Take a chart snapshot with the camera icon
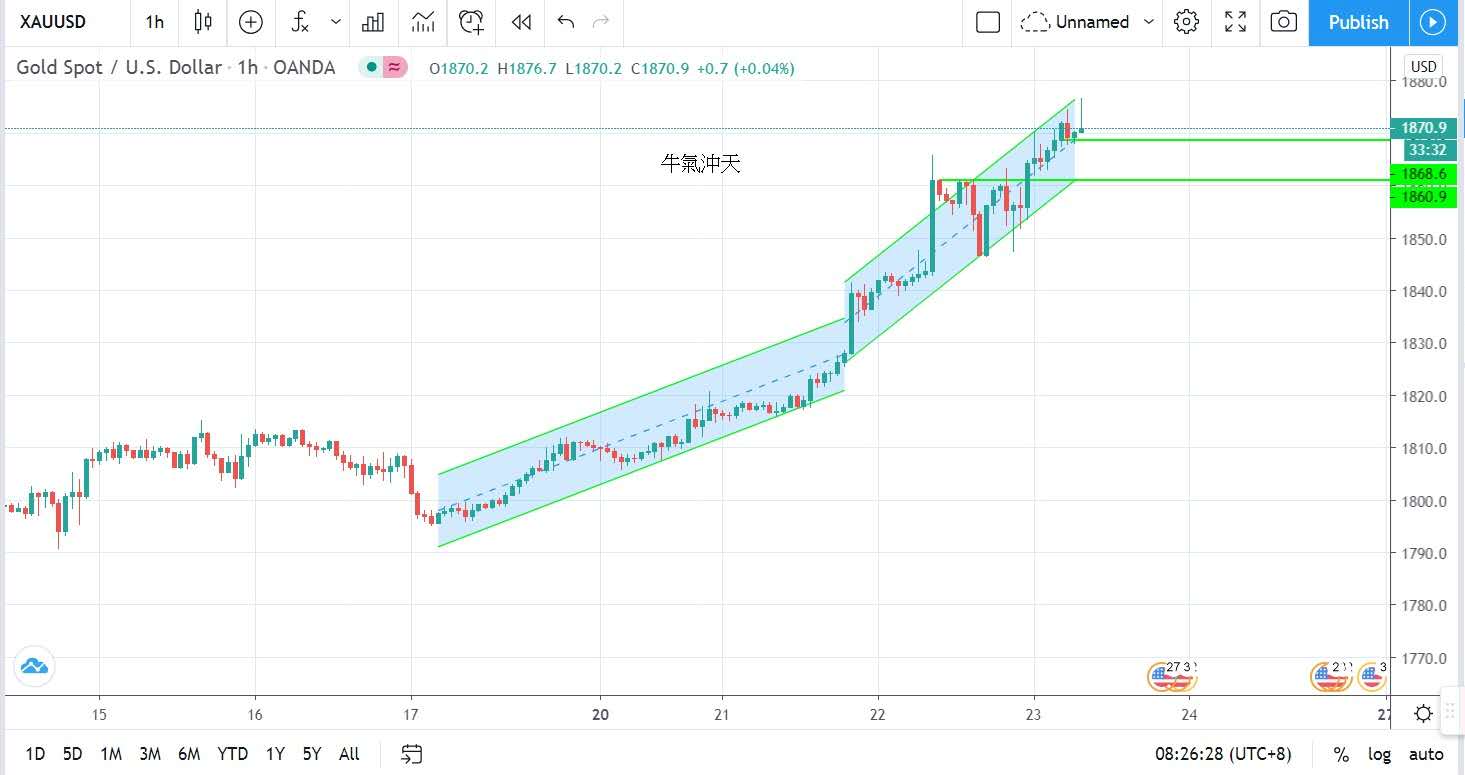1465x775 pixels. click(1283, 22)
